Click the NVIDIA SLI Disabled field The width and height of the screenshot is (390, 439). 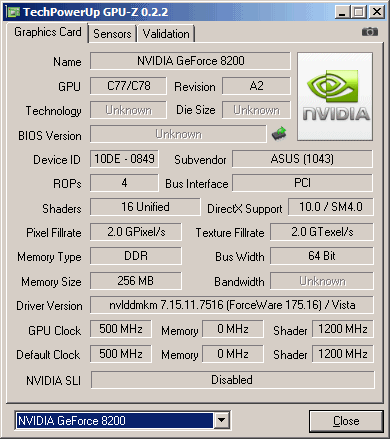233,380
